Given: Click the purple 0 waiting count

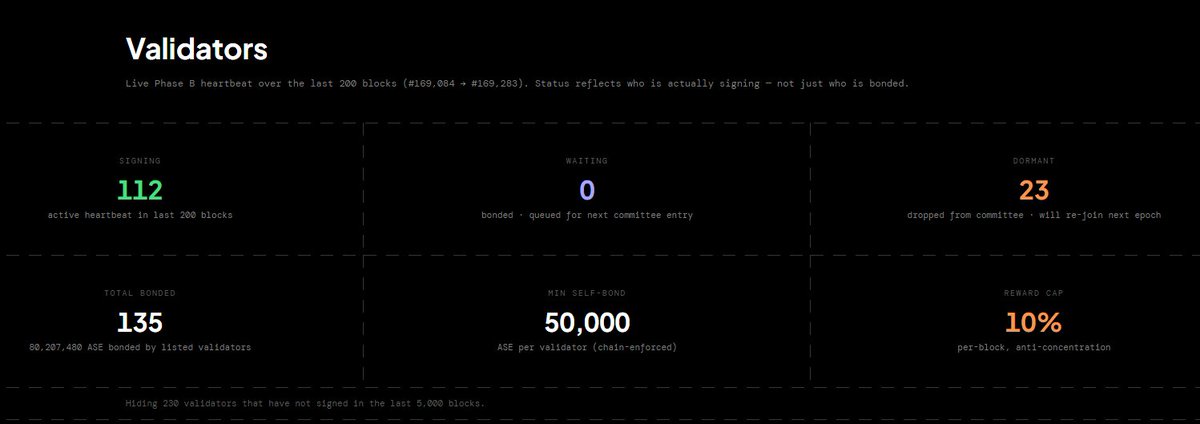Looking at the screenshot, I should 587,190.
